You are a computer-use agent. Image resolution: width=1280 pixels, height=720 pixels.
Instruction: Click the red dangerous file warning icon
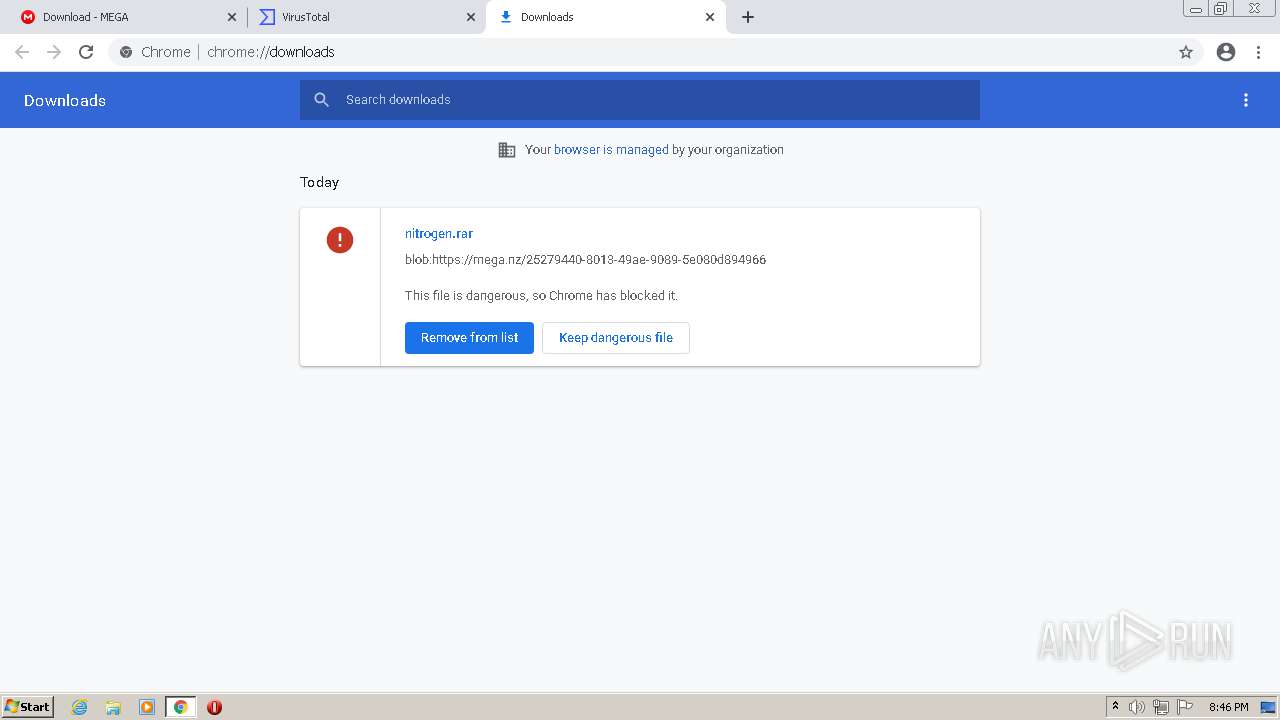[340, 240]
